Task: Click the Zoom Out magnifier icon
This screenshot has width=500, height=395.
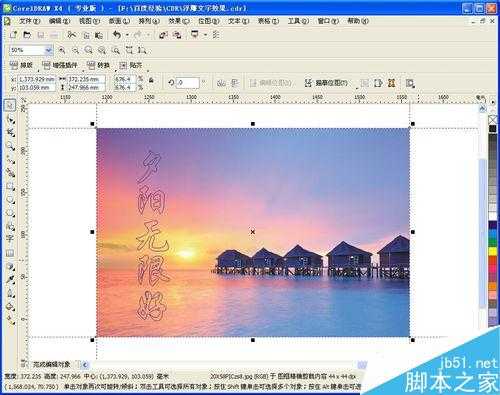Action: pyautogui.click(x=76, y=50)
